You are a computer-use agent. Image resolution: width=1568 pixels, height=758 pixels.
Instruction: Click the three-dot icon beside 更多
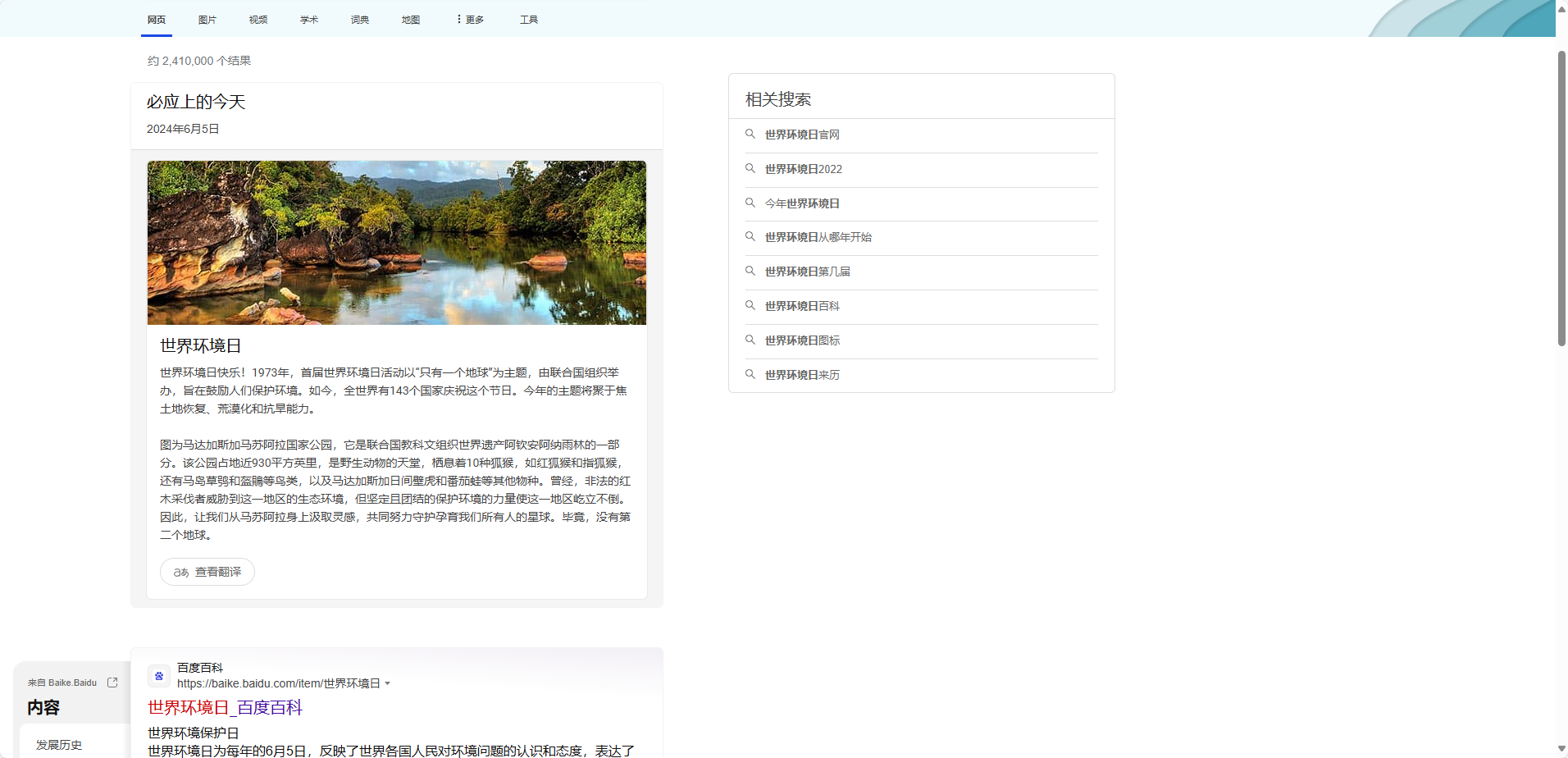point(458,19)
